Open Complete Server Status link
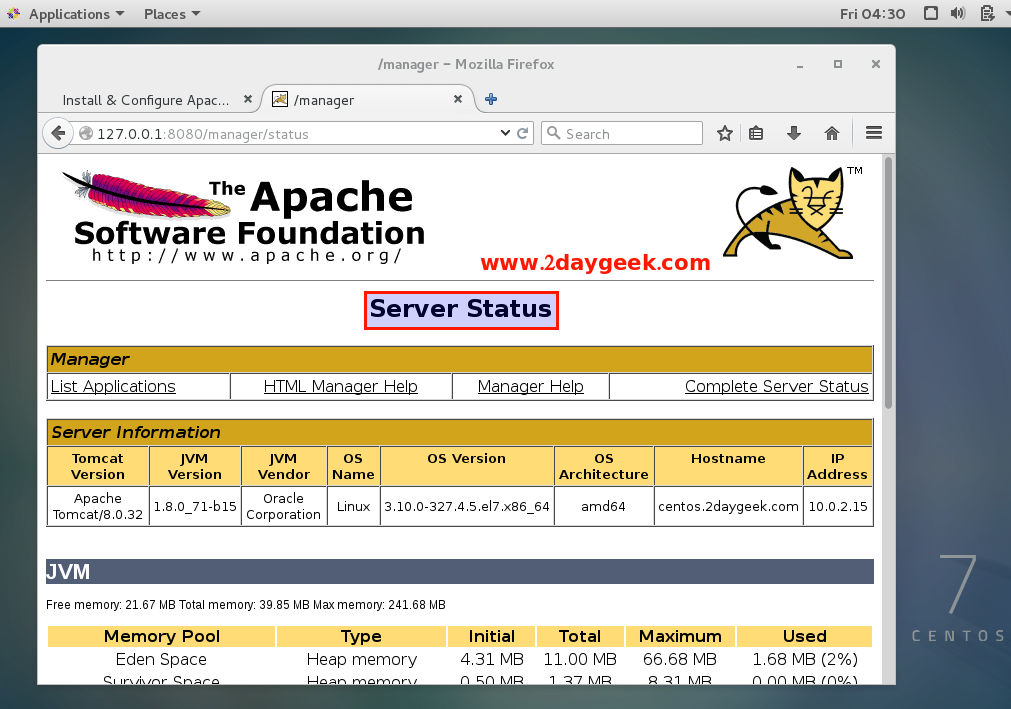This screenshot has width=1011, height=709. [x=776, y=386]
